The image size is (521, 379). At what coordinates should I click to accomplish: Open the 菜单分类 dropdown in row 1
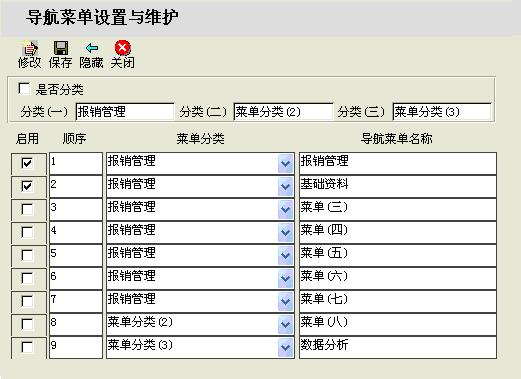[285, 163]
